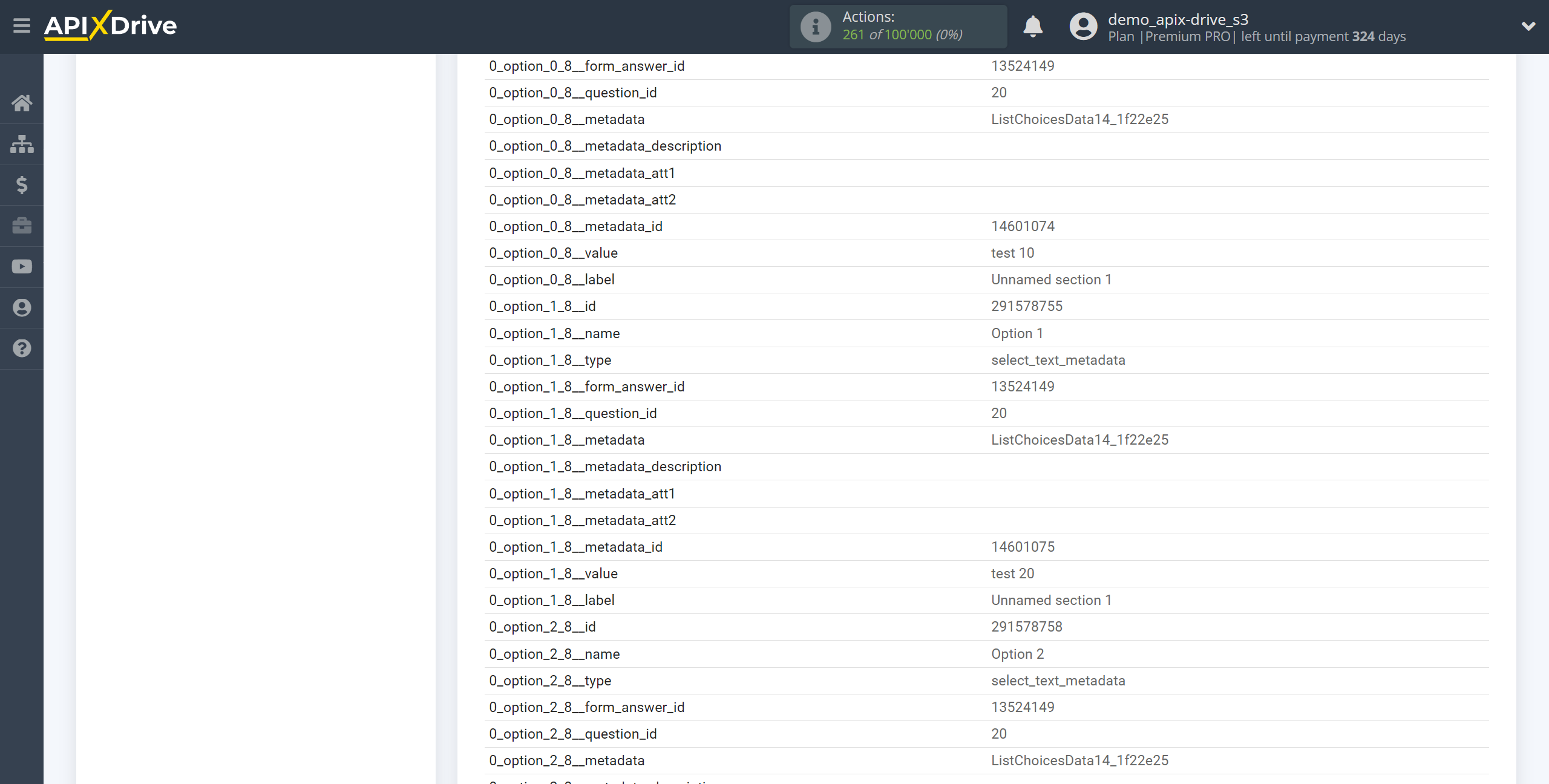Click the value 14601074
1549x784 pixels.
click(1023, 226)
